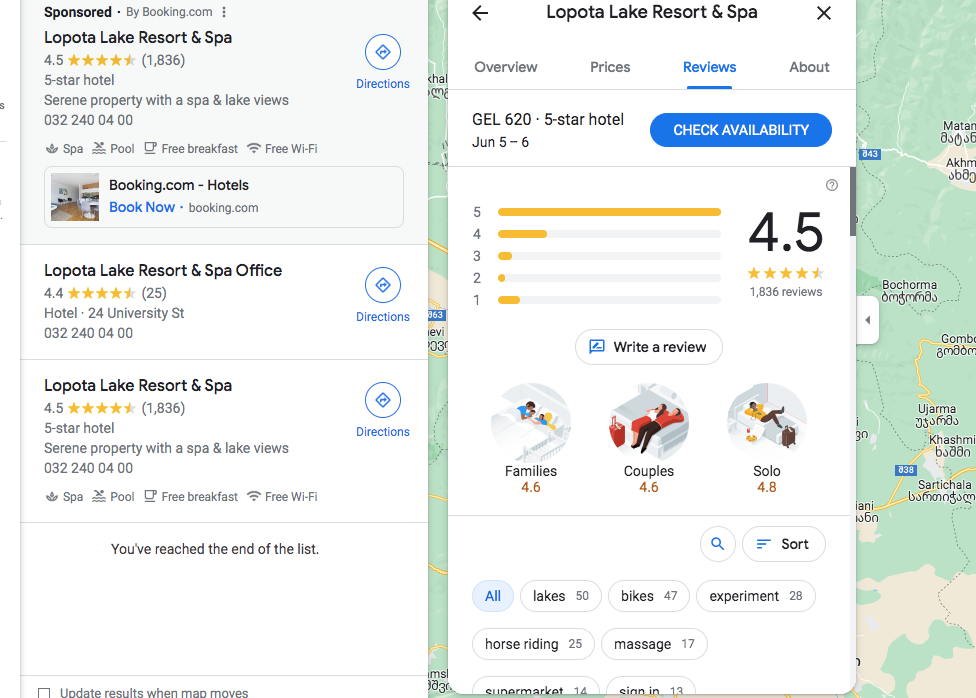Filter reviews by experiment chip
This screenshot has width=976, height=698.
(756, 596)
